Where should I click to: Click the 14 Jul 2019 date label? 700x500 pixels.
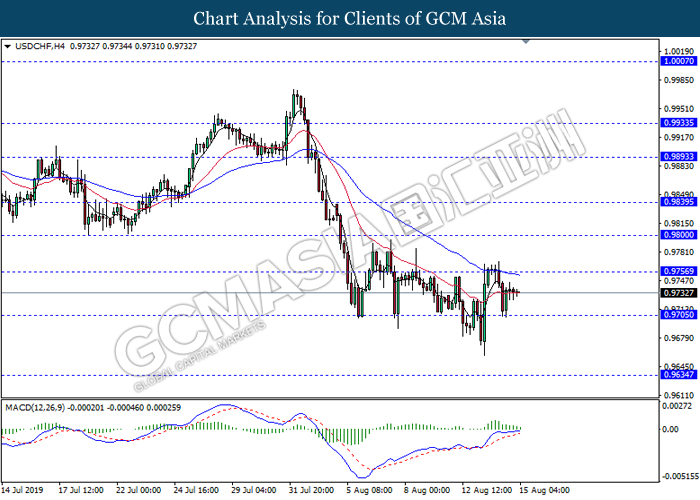(22, 490)
